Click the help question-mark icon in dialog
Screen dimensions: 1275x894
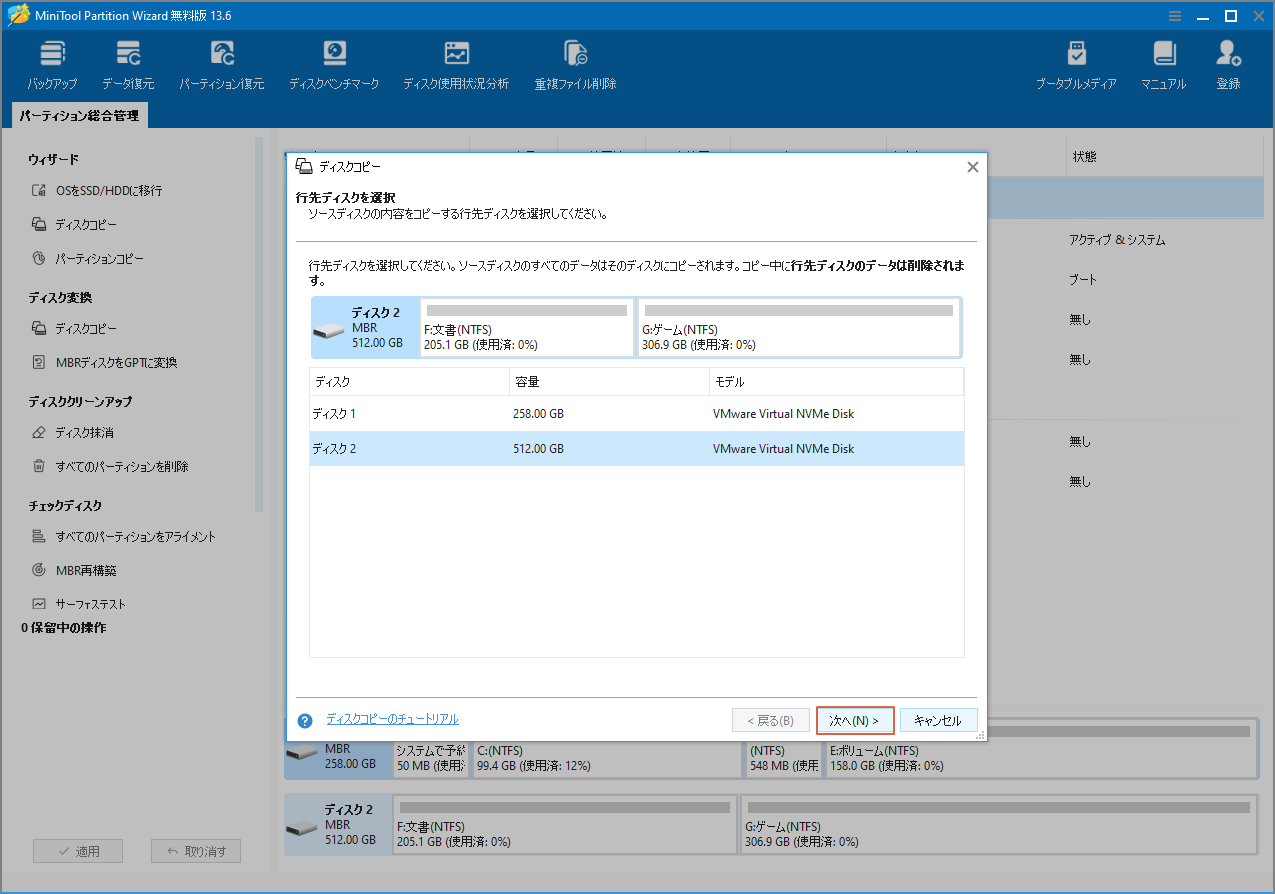tap(305, 720)
